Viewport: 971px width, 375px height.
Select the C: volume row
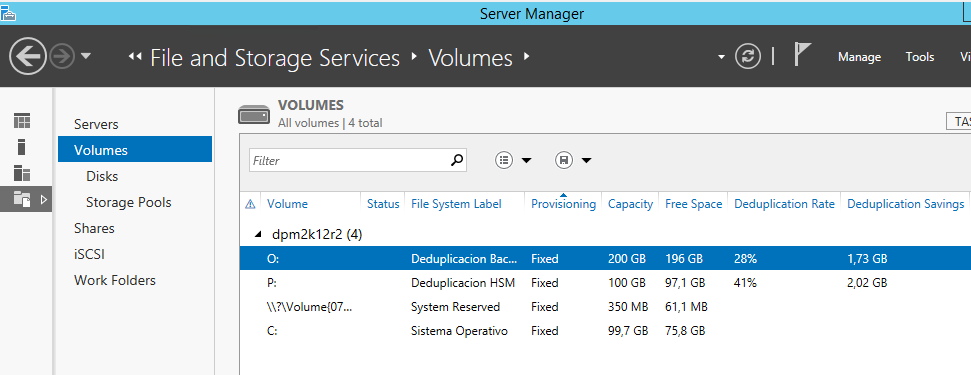tap(605, 331)
